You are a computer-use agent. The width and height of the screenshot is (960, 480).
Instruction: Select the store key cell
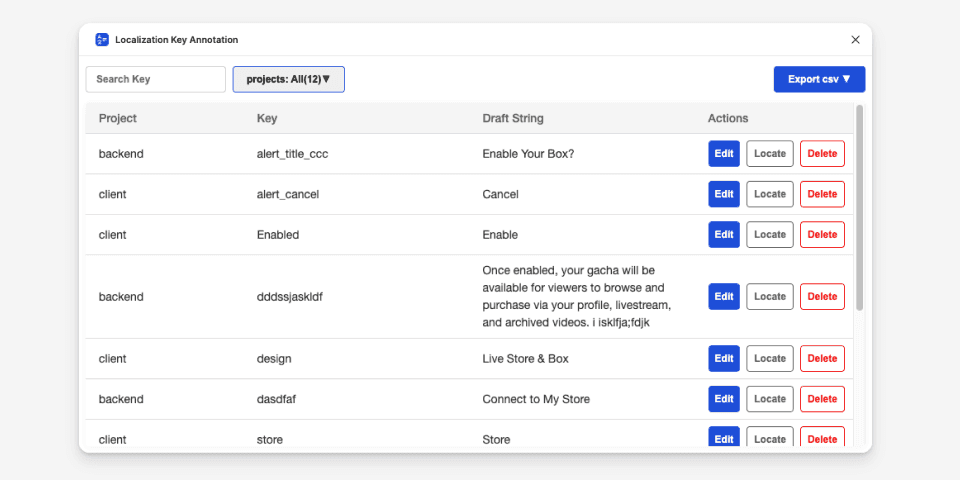click(269, 440)
